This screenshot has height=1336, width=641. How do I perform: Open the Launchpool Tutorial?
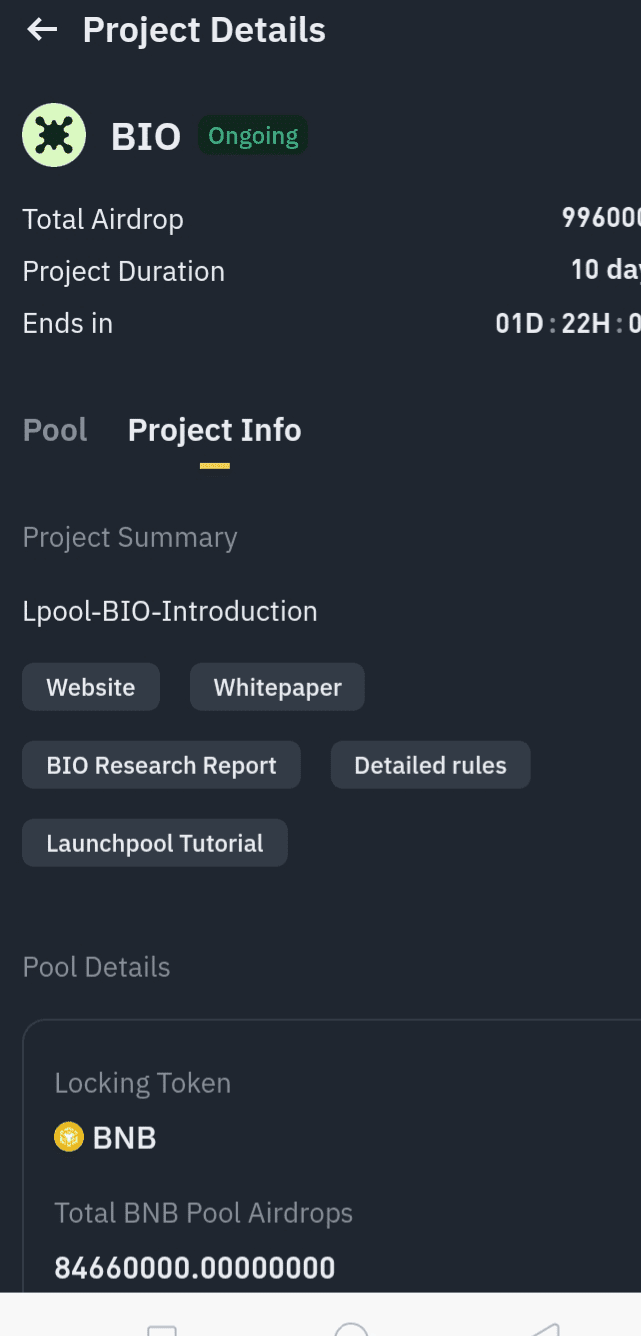[155, 843]
